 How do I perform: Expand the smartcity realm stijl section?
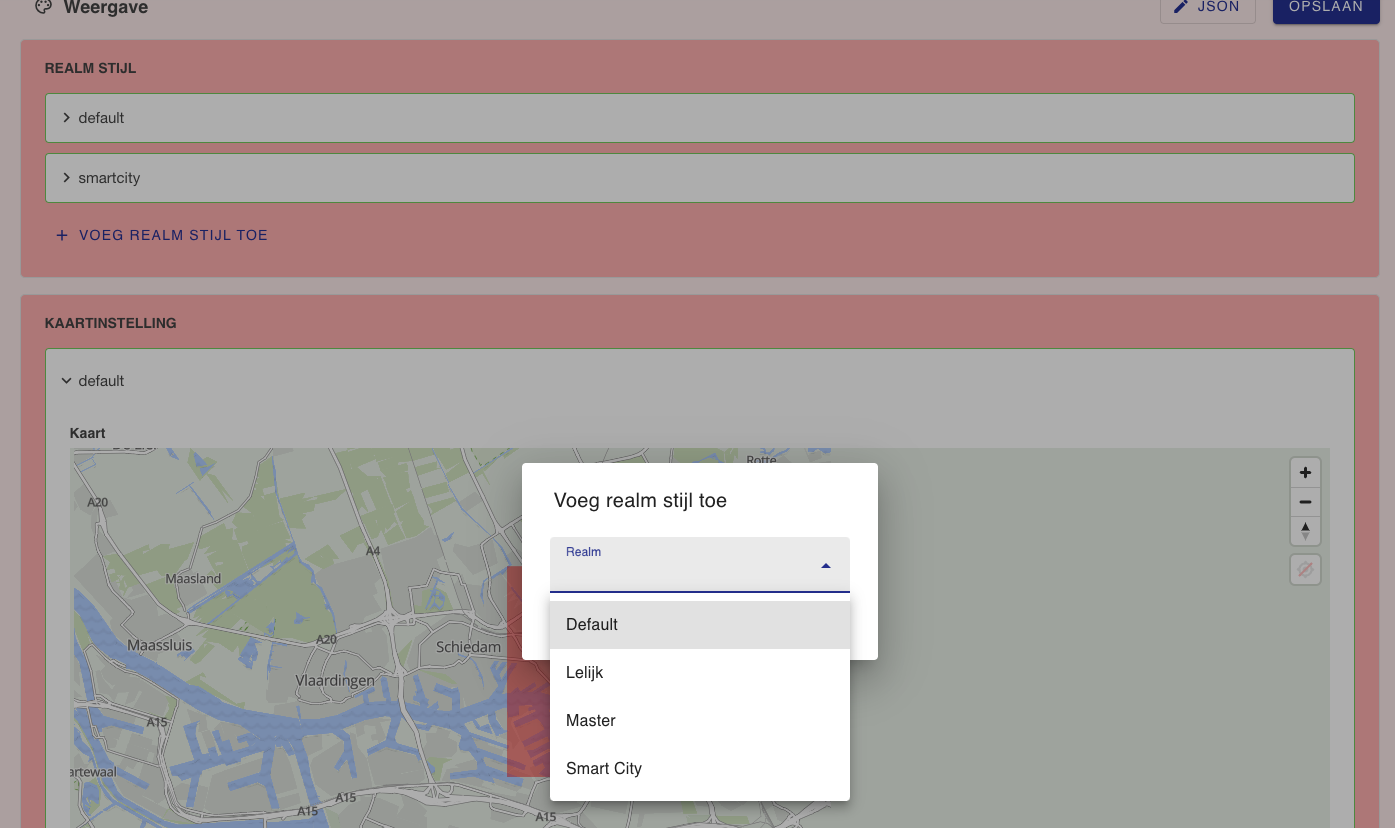pyautogui.click(x=66, y=177)
